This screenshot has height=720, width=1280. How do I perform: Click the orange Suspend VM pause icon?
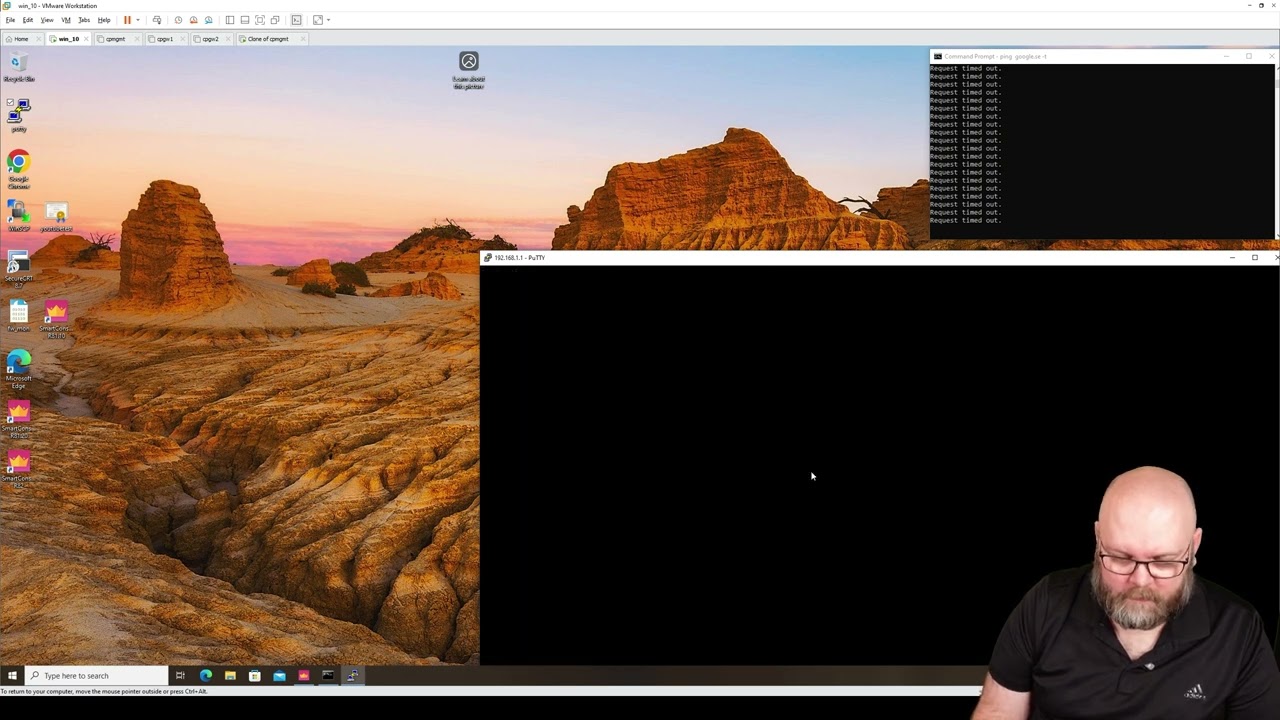[127, 20]
